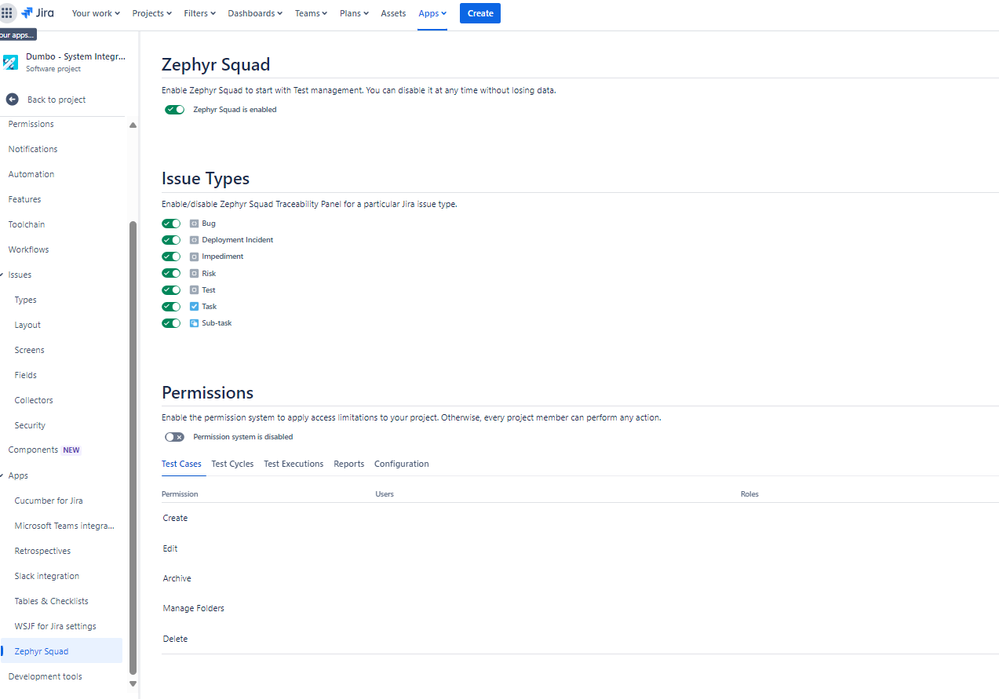Click the sidebar scrollbar up arrow
Image resolution: width=999 pixels, height=699 pixels.
click(x=133, y=125)
